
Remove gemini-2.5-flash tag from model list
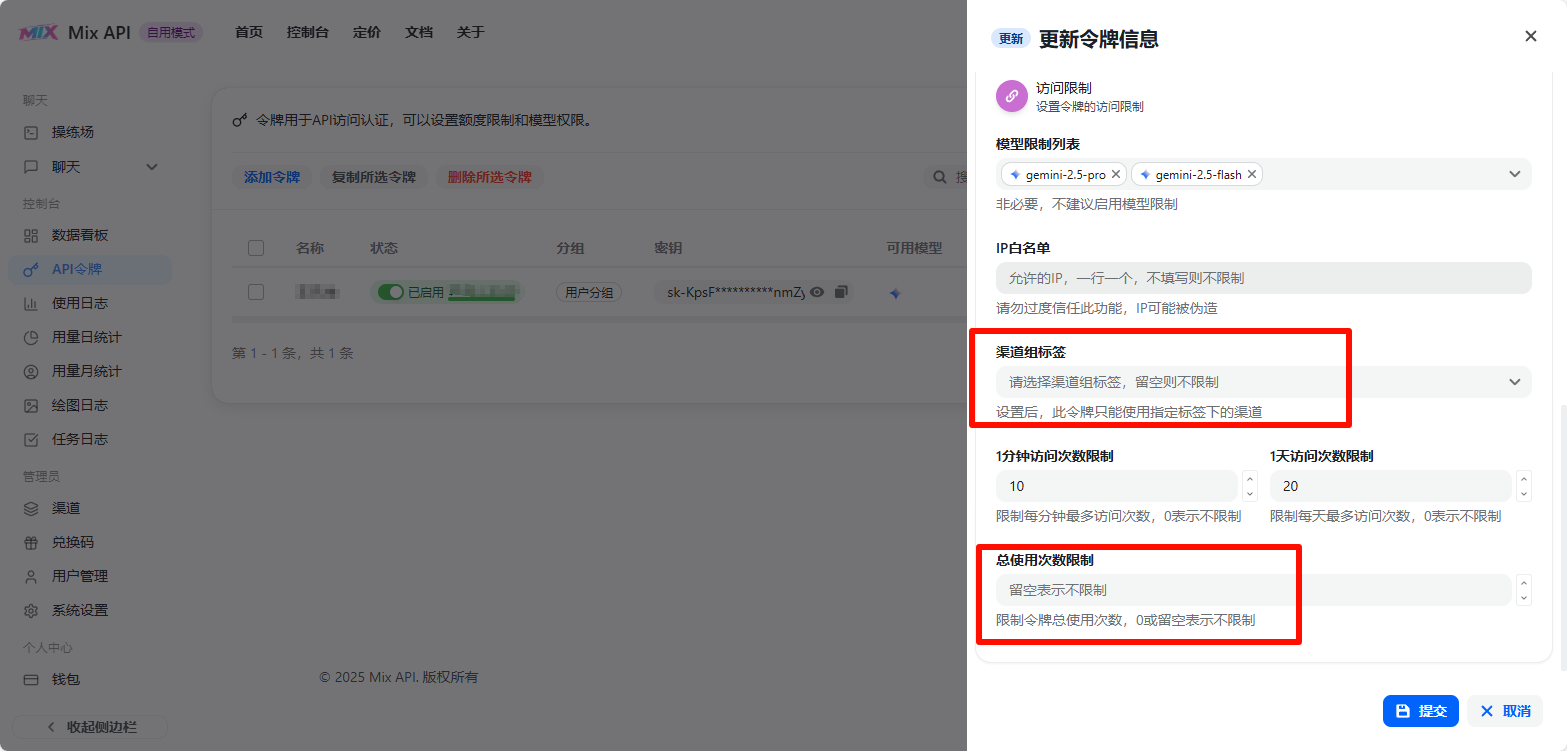(x=1251, y=174)
